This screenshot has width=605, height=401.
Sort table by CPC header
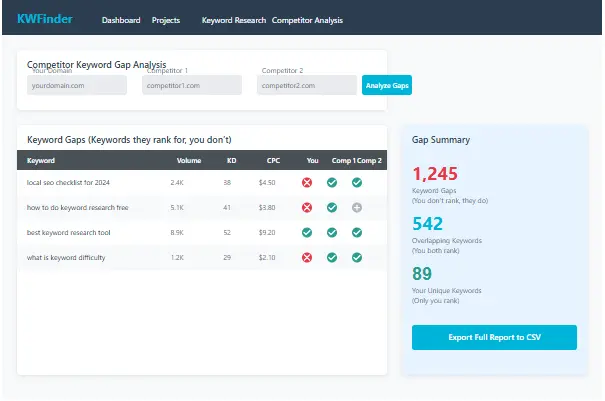pyautogui.click(x=273, y=161)
